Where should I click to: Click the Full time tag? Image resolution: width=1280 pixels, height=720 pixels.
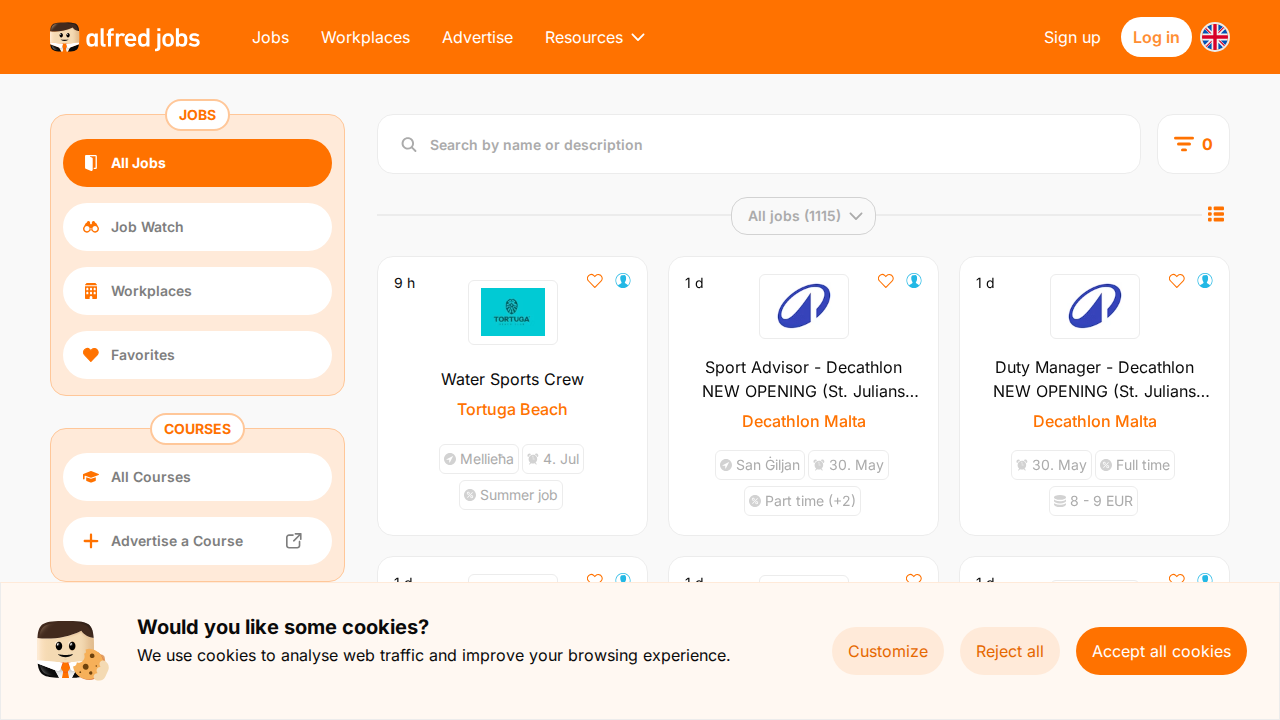1135,465
